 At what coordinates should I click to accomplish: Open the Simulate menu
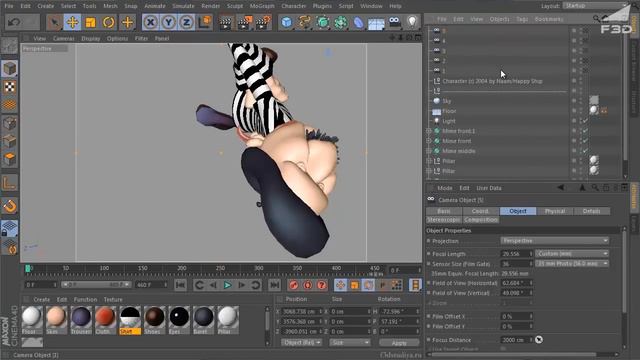[183, 6]
